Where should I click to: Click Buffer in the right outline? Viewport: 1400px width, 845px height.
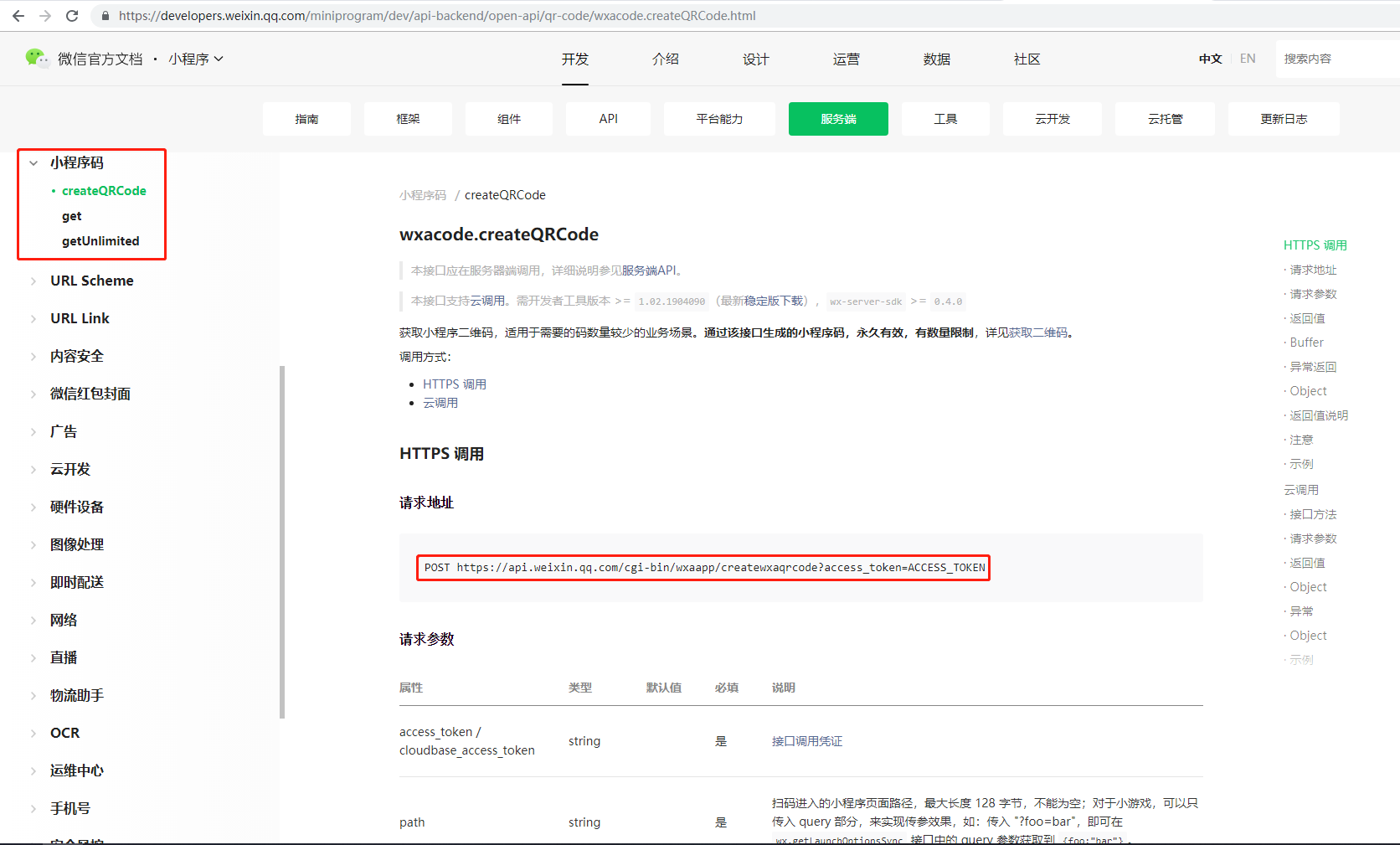point(1306,343)
